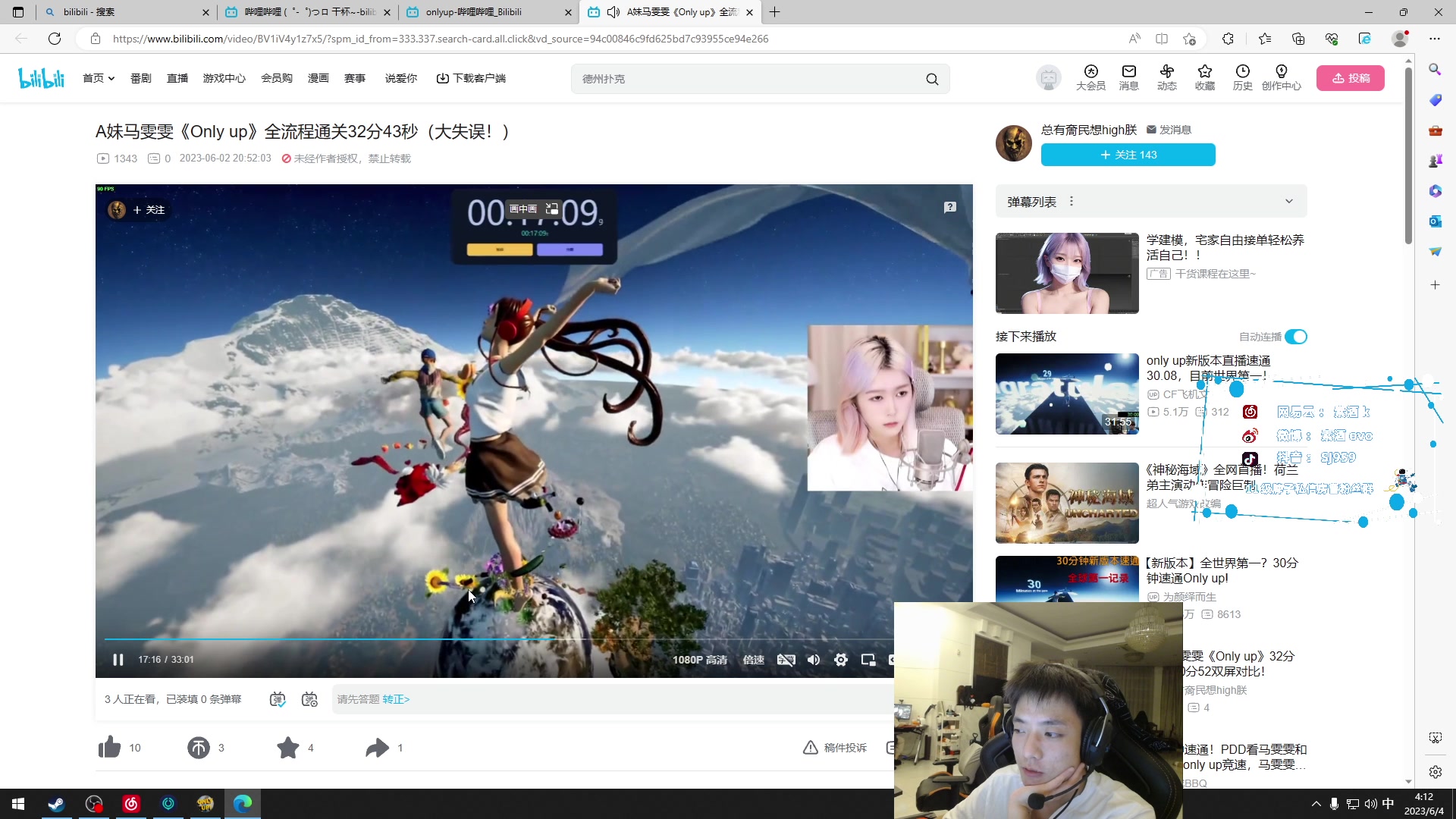Toggle danmaku subtitles off icon
1456x819 pixels.
pos(786,660)
